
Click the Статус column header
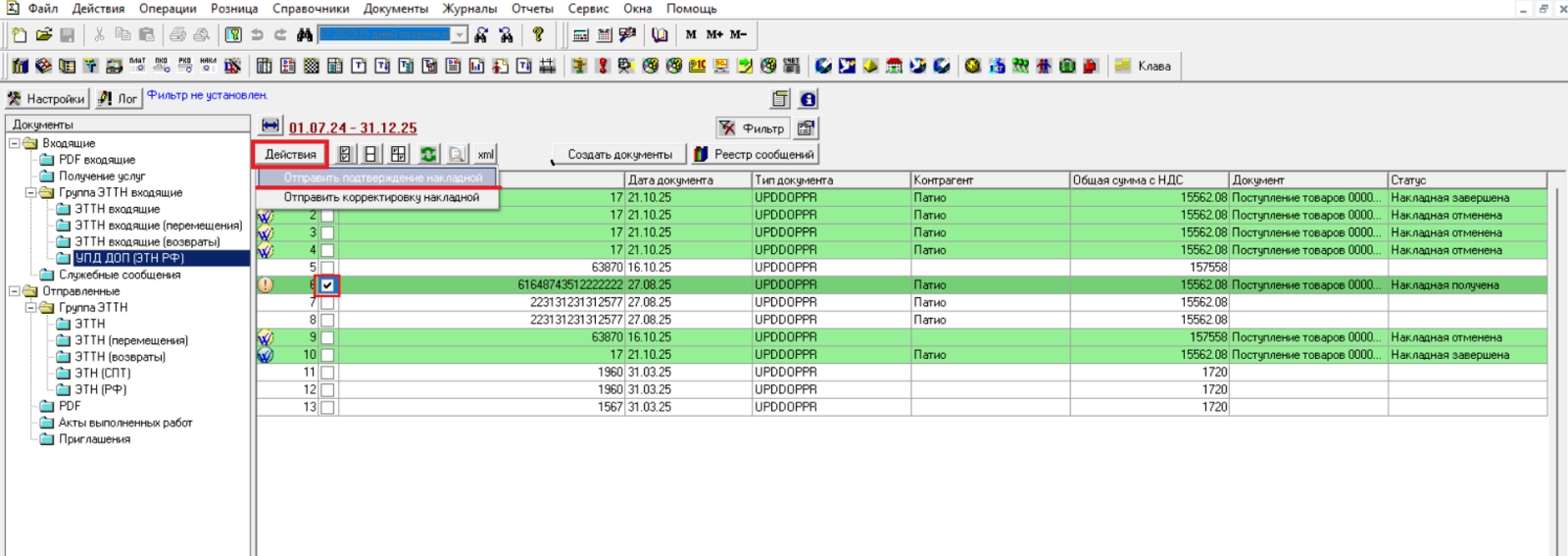click(x=1465, y=180)
